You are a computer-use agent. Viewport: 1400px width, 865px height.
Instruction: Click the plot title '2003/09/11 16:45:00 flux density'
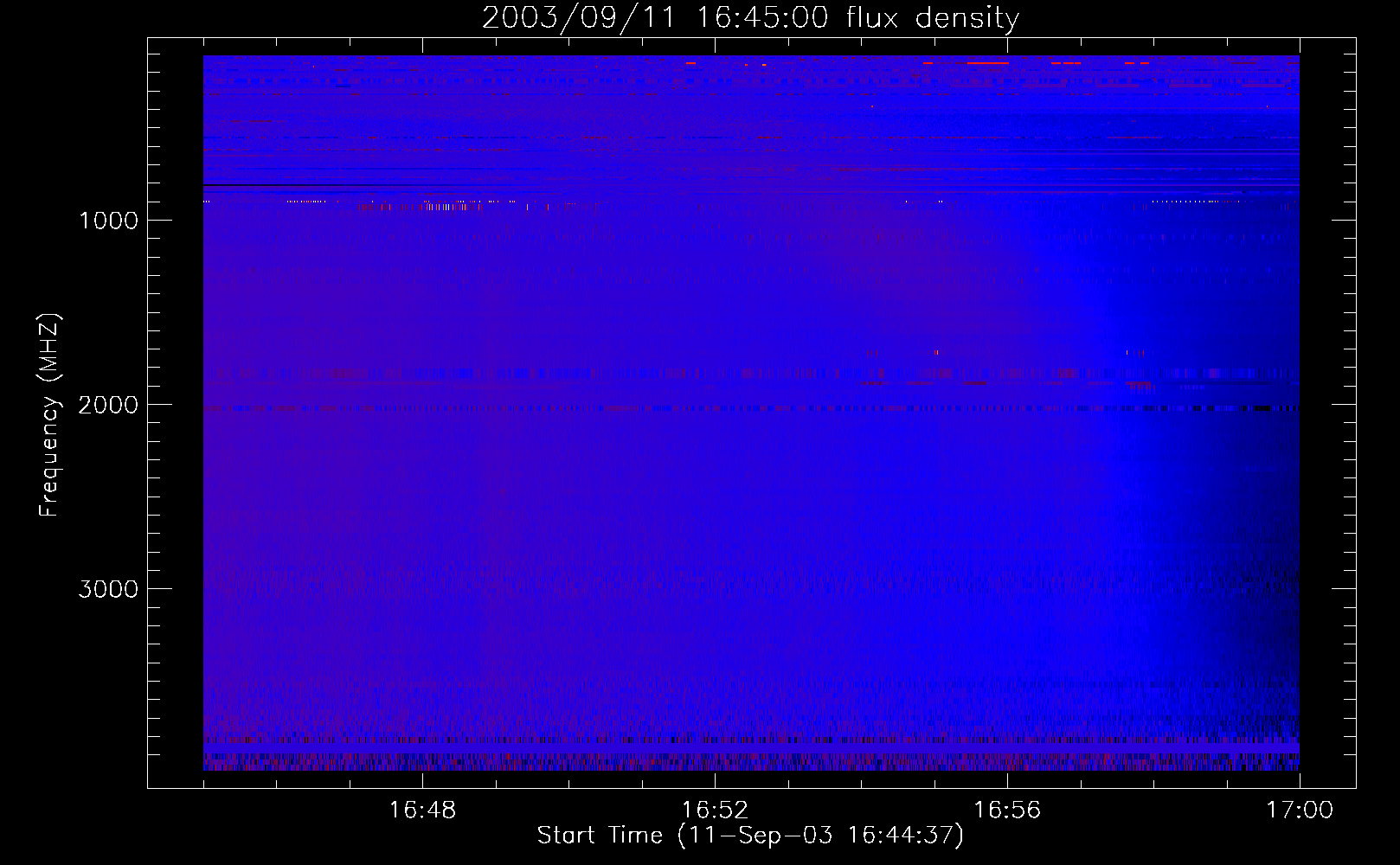[750, 18]
